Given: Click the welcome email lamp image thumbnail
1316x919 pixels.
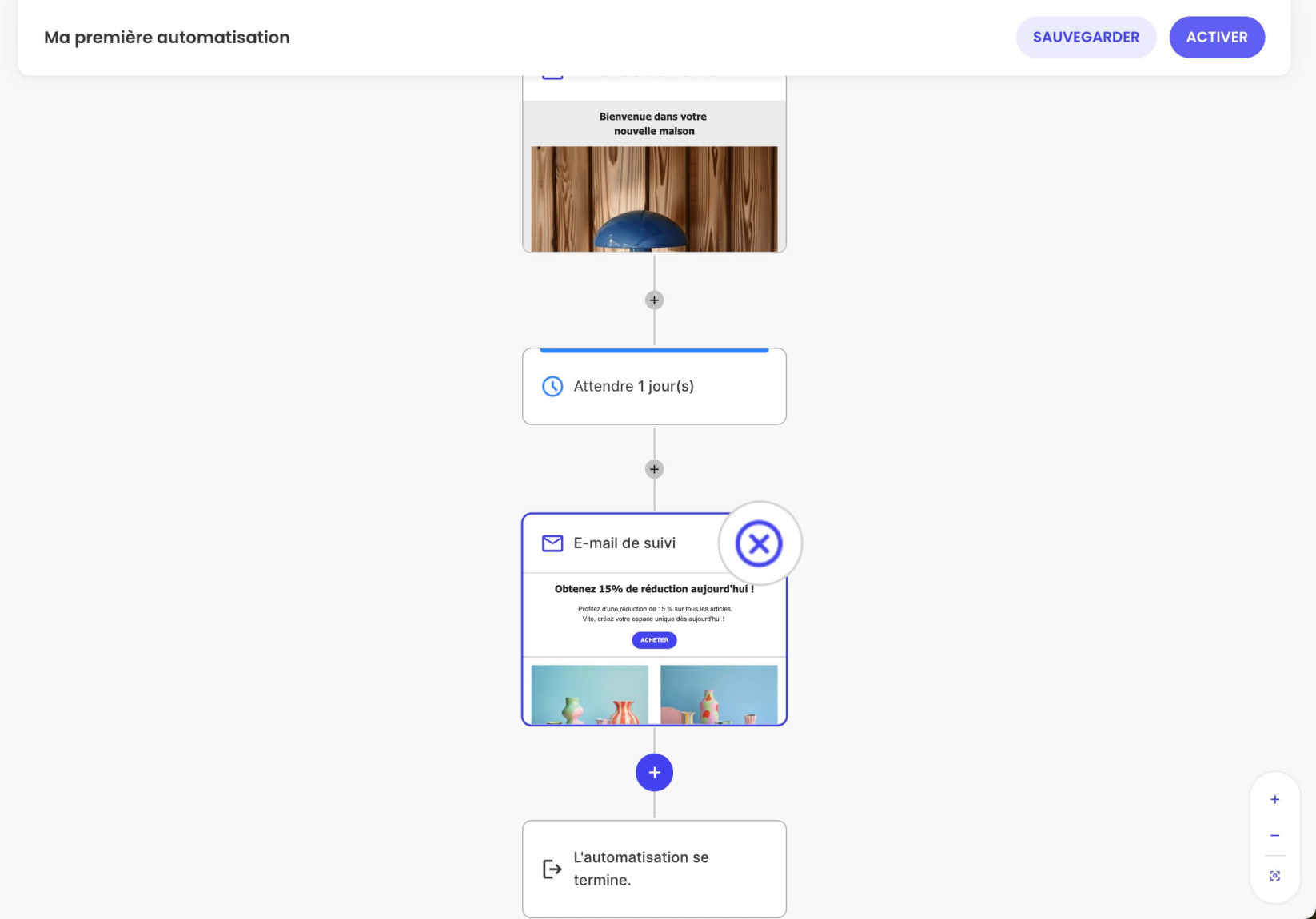Looking at the screenshot, I should (654, 199).
